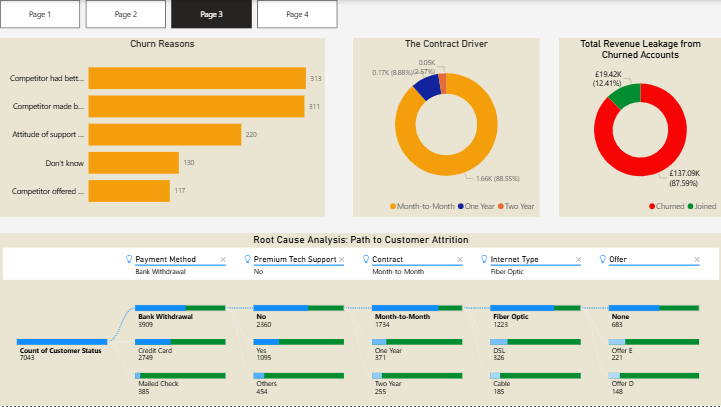Select the Month-to-Month node with 1734
Viewport: 721px width, 407px height.
(x=417, y=308)
